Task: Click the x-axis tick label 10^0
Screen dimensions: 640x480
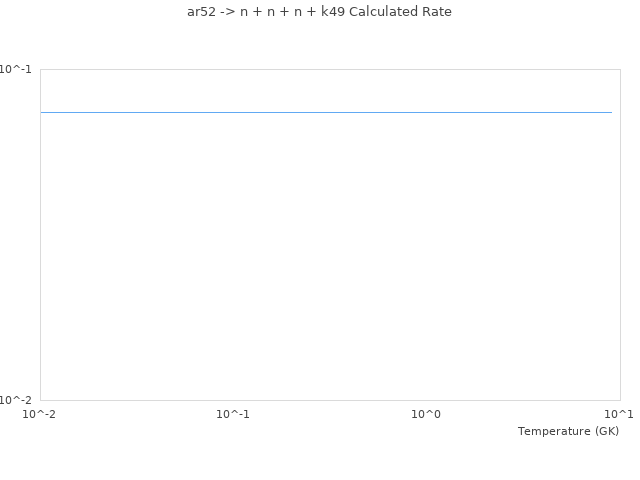Action: point(426,414)
